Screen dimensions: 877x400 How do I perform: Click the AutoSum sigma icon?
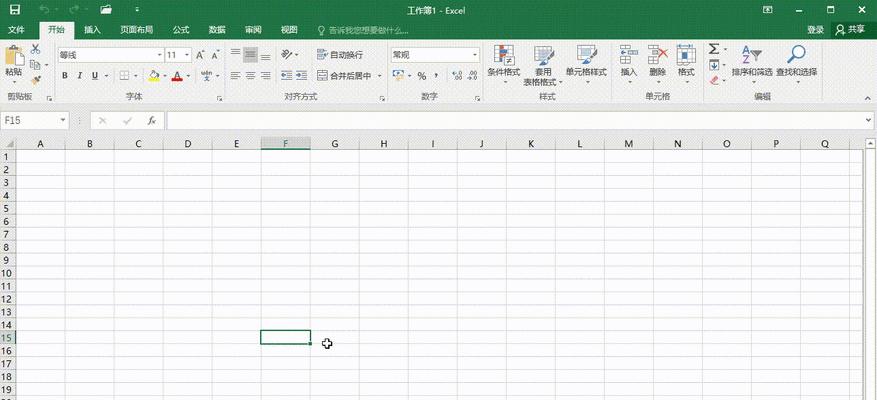click(x=714, y=49)
